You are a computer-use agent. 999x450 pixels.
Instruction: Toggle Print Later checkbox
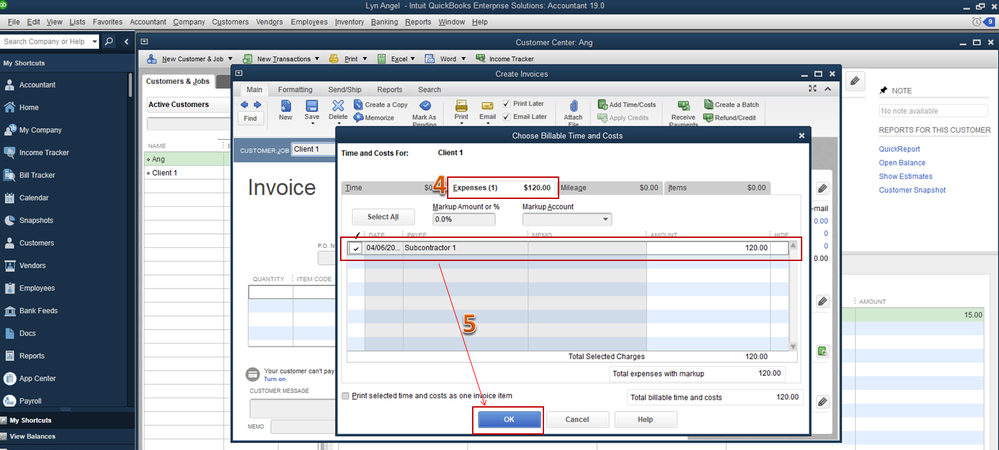pyautogui.click(x=507, y=104)
